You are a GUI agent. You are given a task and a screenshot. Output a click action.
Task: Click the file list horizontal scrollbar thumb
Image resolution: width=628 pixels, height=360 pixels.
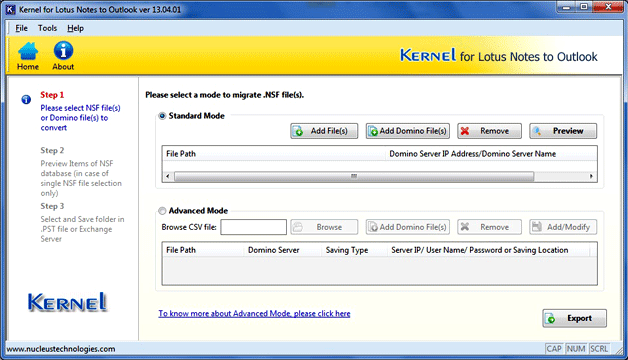(x=354, y=176)
